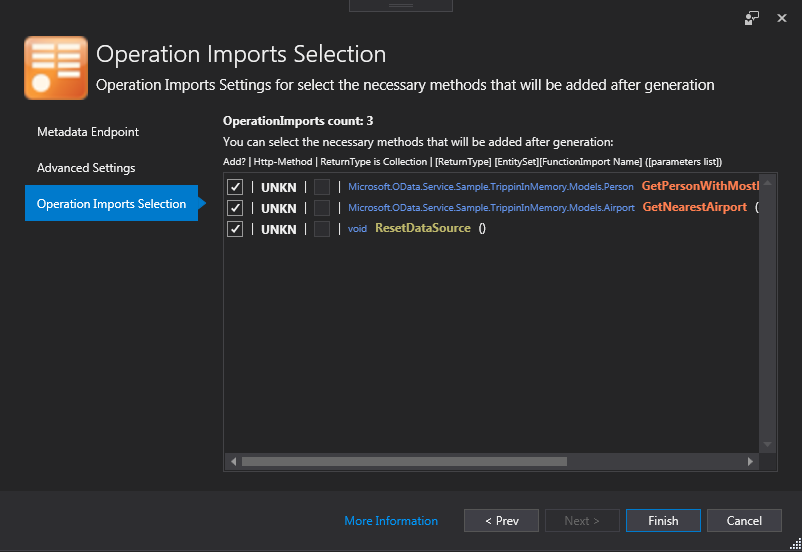Image resolution: width=802 pixels, height=552 pixels.
Task: Click the horizontal scrollbar right arrow
Action: tap(751, 462)
